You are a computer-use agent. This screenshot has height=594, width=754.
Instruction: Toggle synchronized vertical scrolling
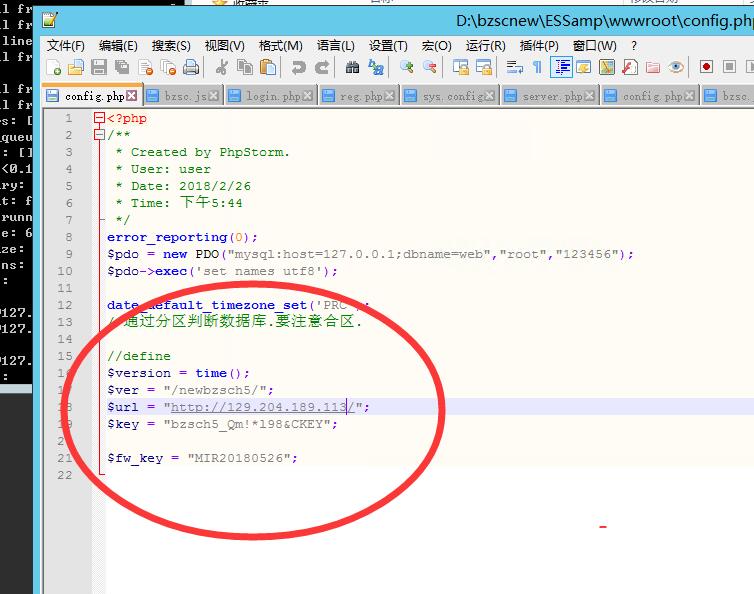tap(460, 67)
